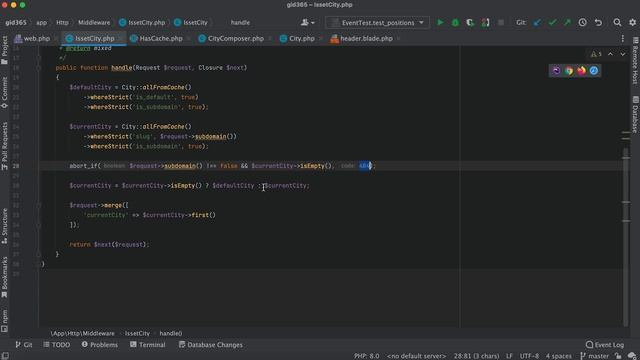Commit changes with the green checkmark
This screenshot has width=640, height=360.
[x=552, y=22]
